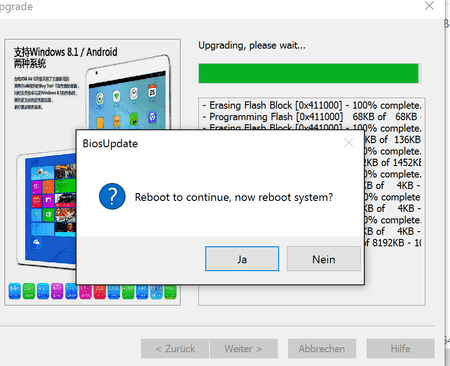Click the disabled Zurück button

coord(175,349)
